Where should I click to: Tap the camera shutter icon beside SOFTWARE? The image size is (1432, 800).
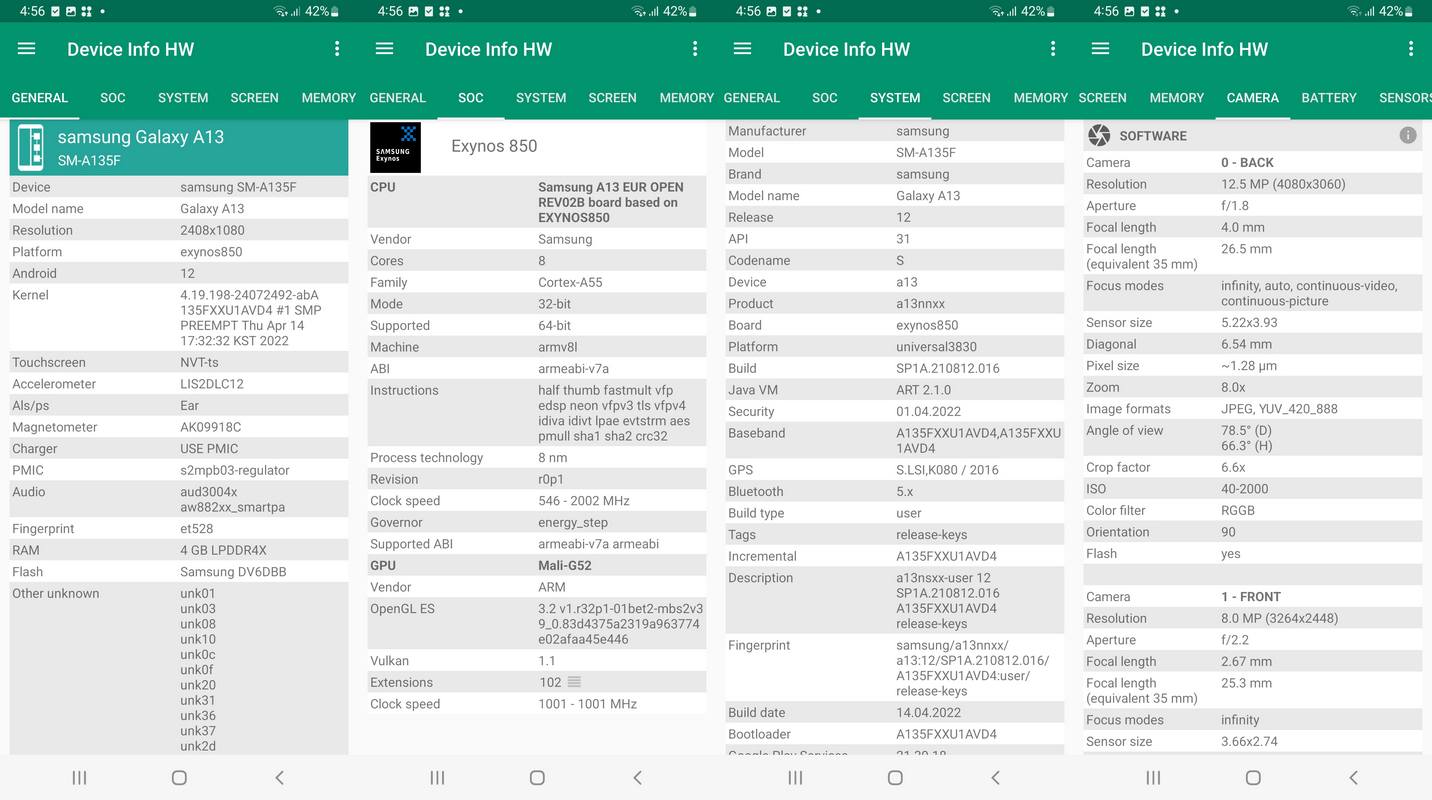pyautogui.click(x=1099, y=135)
